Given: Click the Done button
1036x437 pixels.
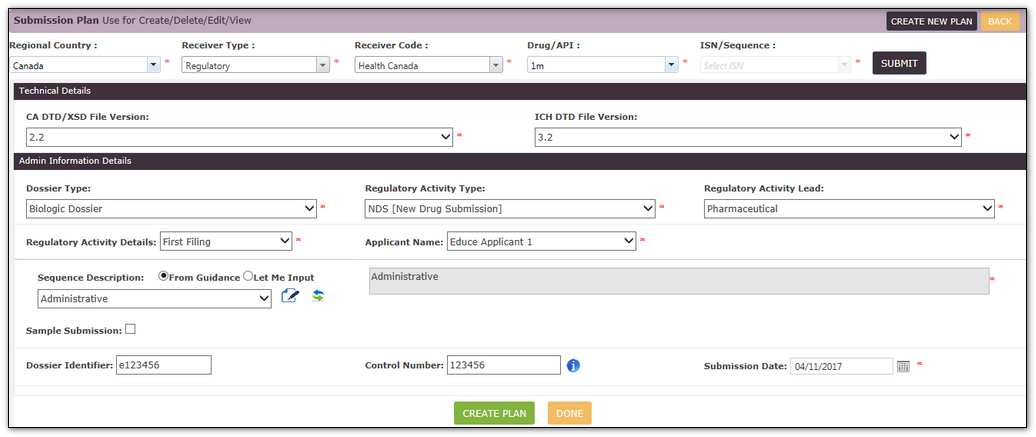Looking at the screenshot, I should (569, 413).
